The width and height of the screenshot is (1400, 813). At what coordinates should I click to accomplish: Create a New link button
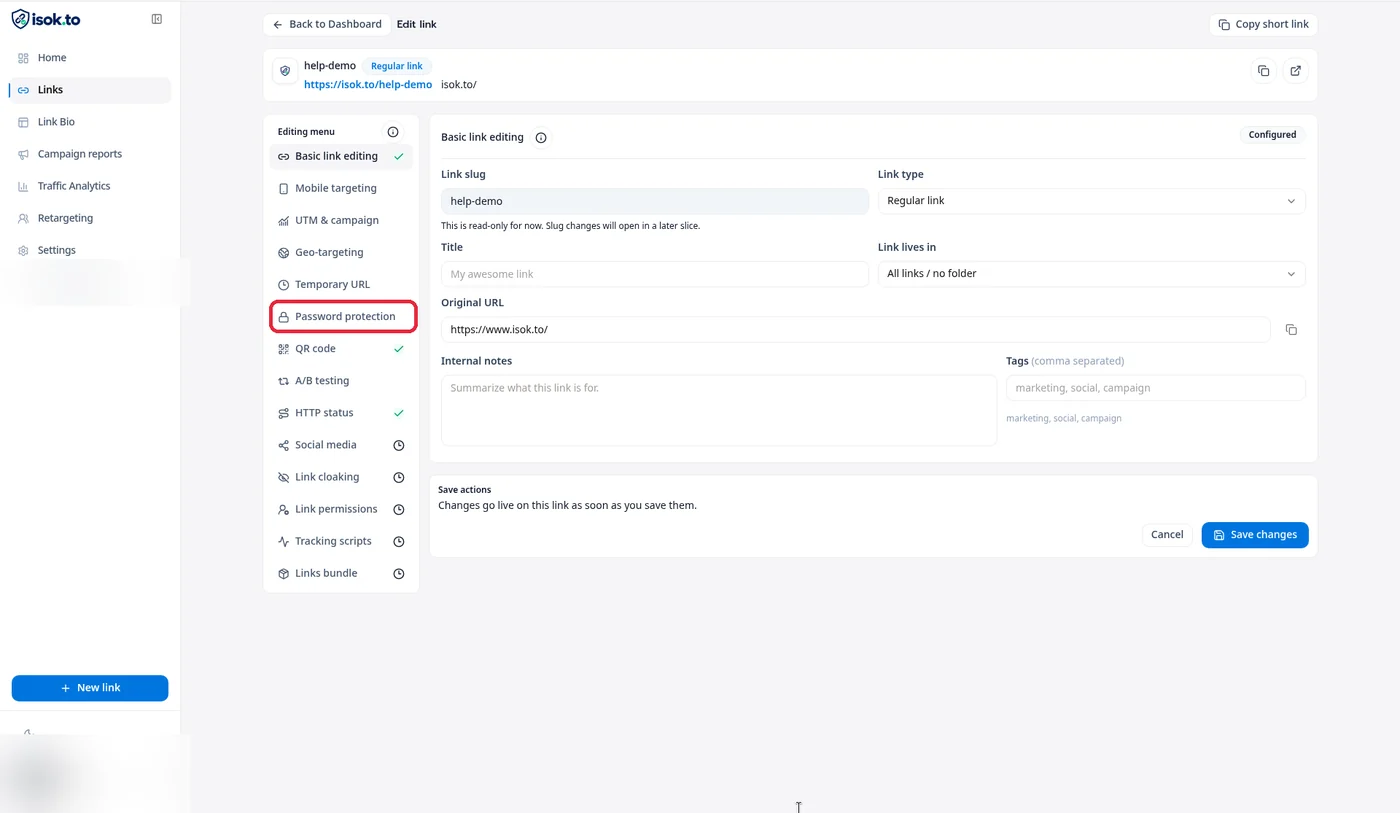[90, 688]
